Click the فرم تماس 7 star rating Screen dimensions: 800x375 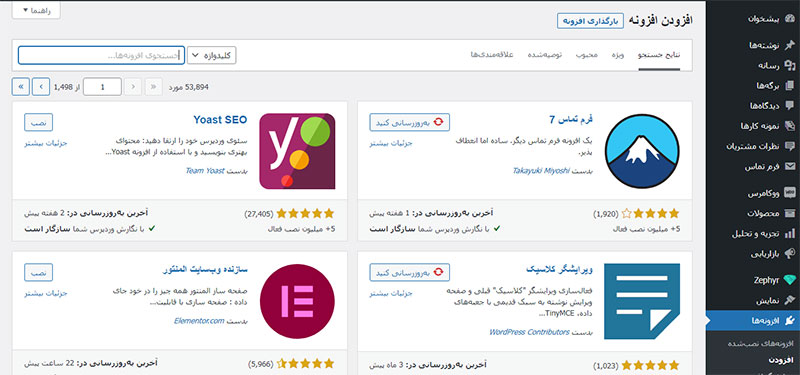pos(651,213)
